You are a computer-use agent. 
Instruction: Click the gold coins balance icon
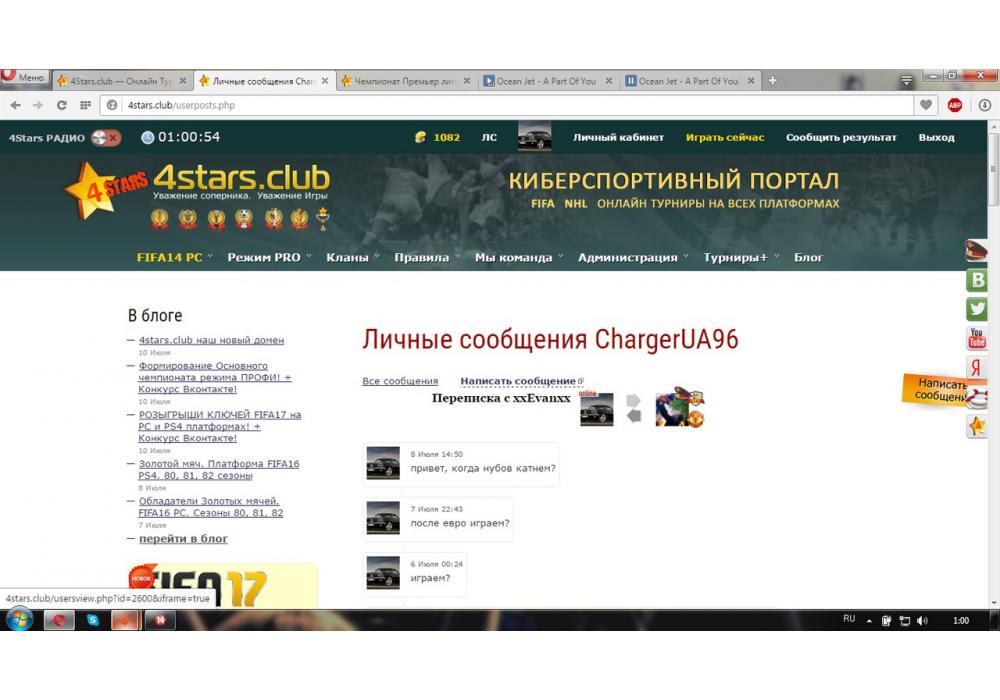point(421,137)
